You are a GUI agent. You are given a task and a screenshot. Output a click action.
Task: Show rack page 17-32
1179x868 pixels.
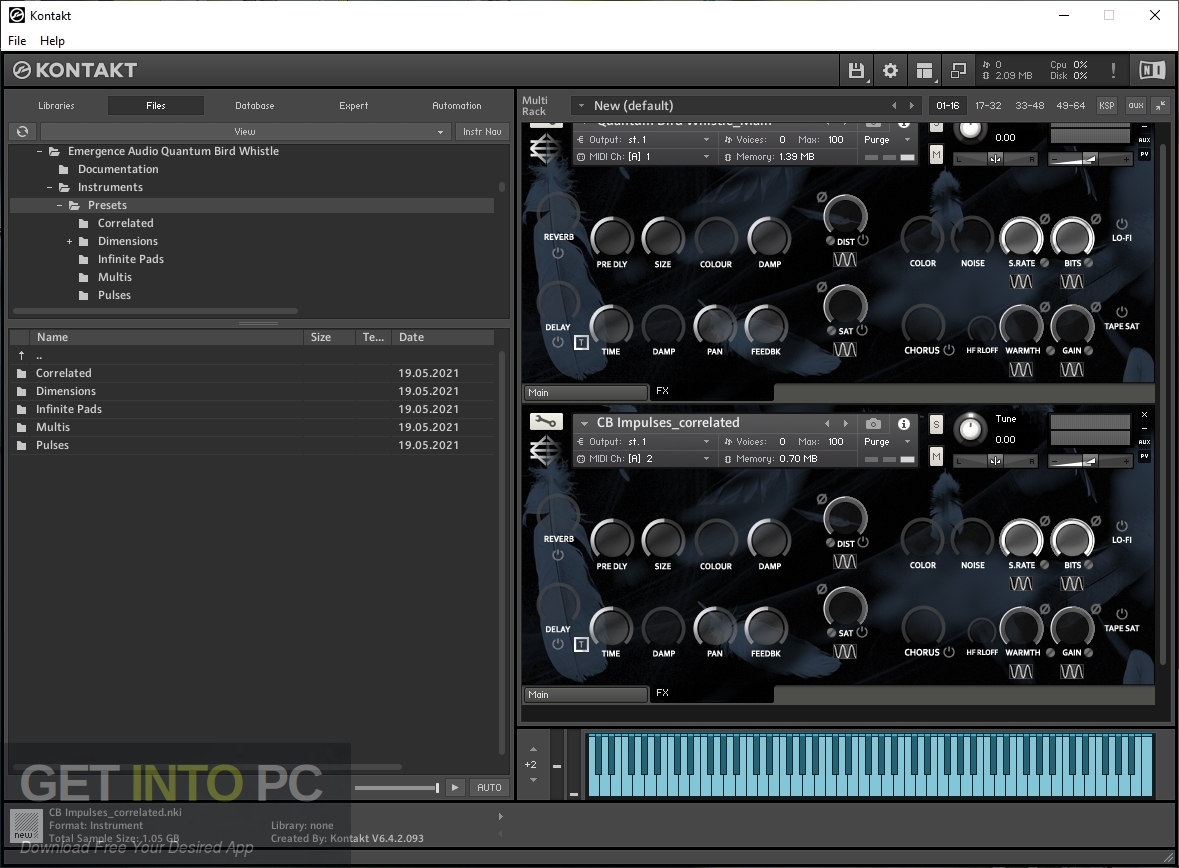(x=988, y=106)
